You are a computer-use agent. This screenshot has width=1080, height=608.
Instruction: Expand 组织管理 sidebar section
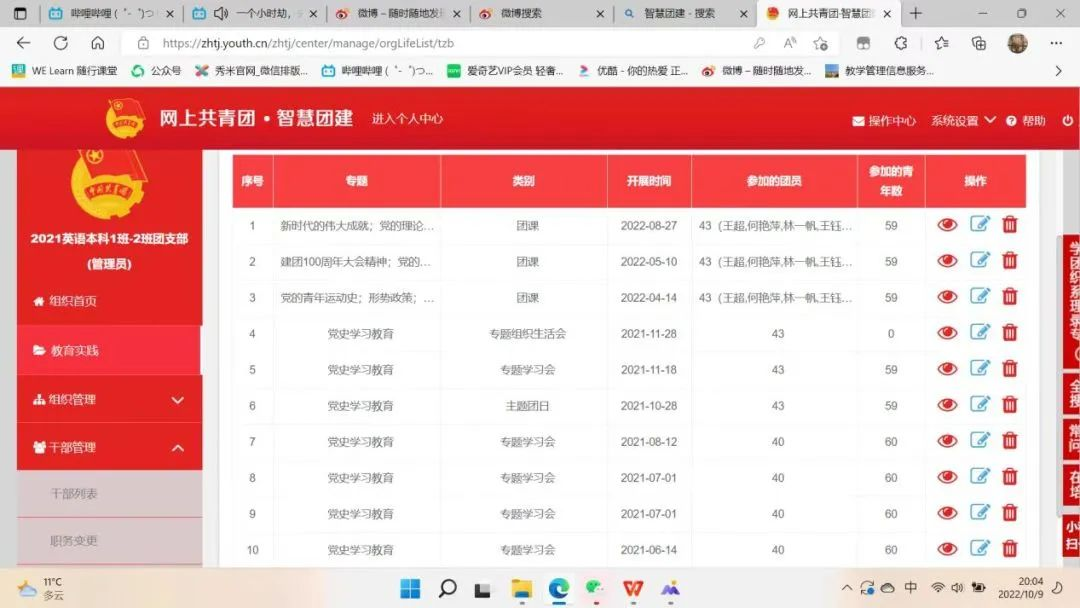pyautogui.click(x=109, y=400)
